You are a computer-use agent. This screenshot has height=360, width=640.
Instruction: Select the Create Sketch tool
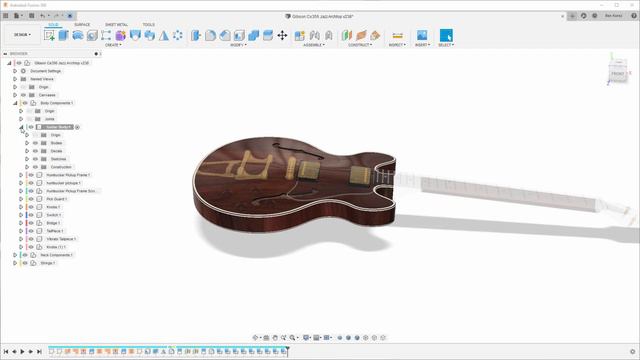[49, 36]
